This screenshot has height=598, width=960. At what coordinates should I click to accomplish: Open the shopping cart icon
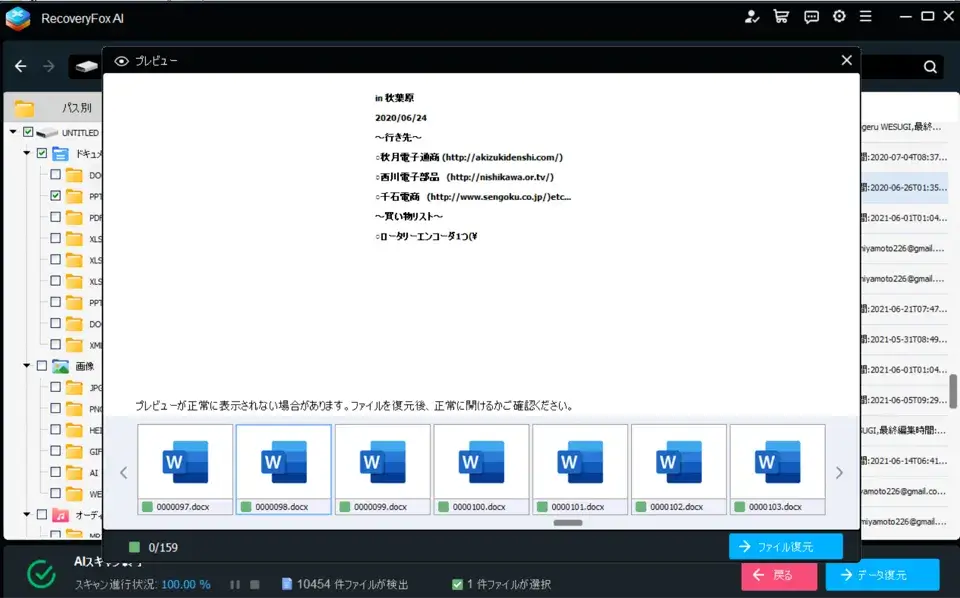[781, 17]
